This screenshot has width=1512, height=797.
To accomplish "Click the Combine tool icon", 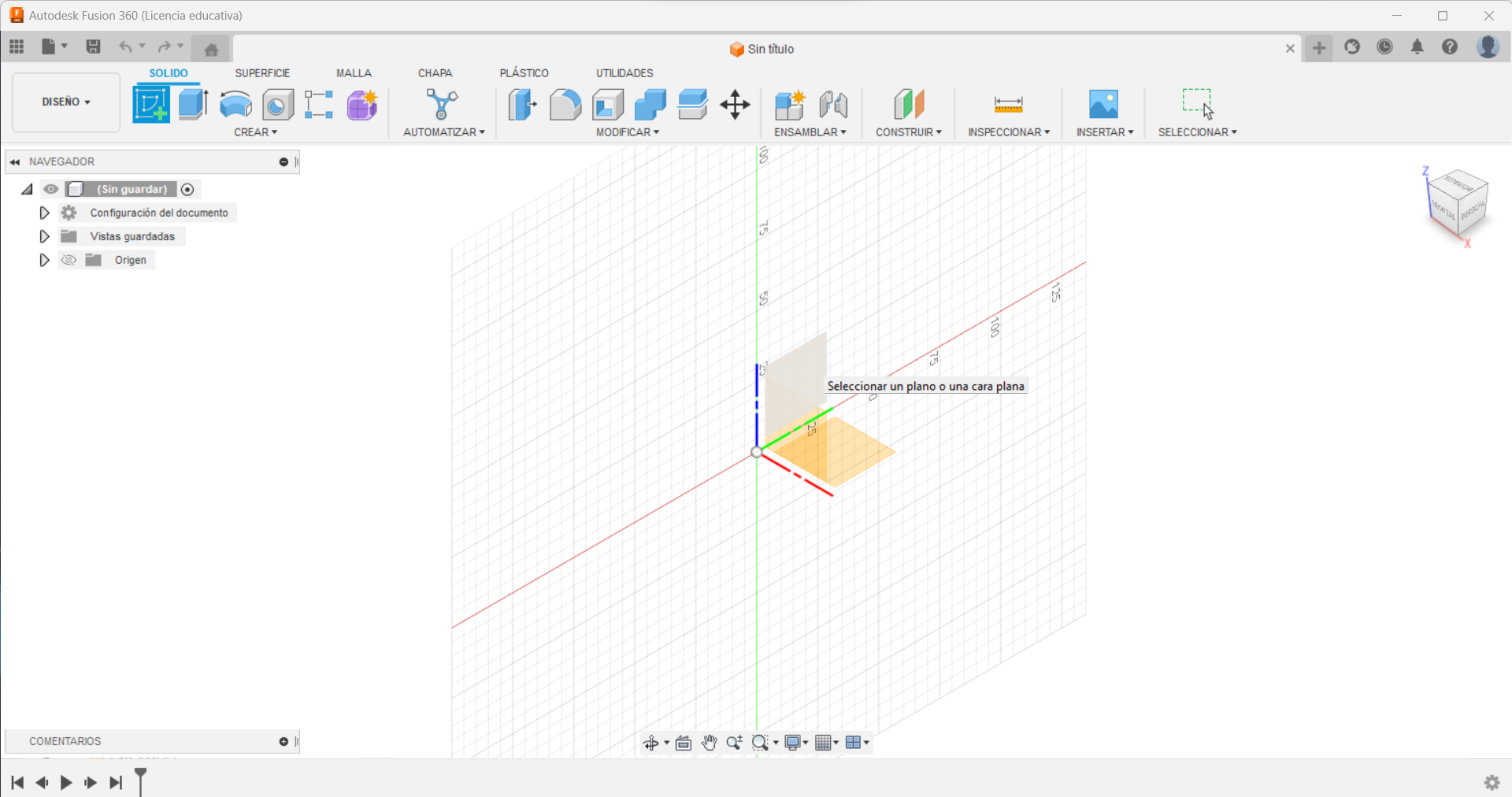I will pos(650,105).
